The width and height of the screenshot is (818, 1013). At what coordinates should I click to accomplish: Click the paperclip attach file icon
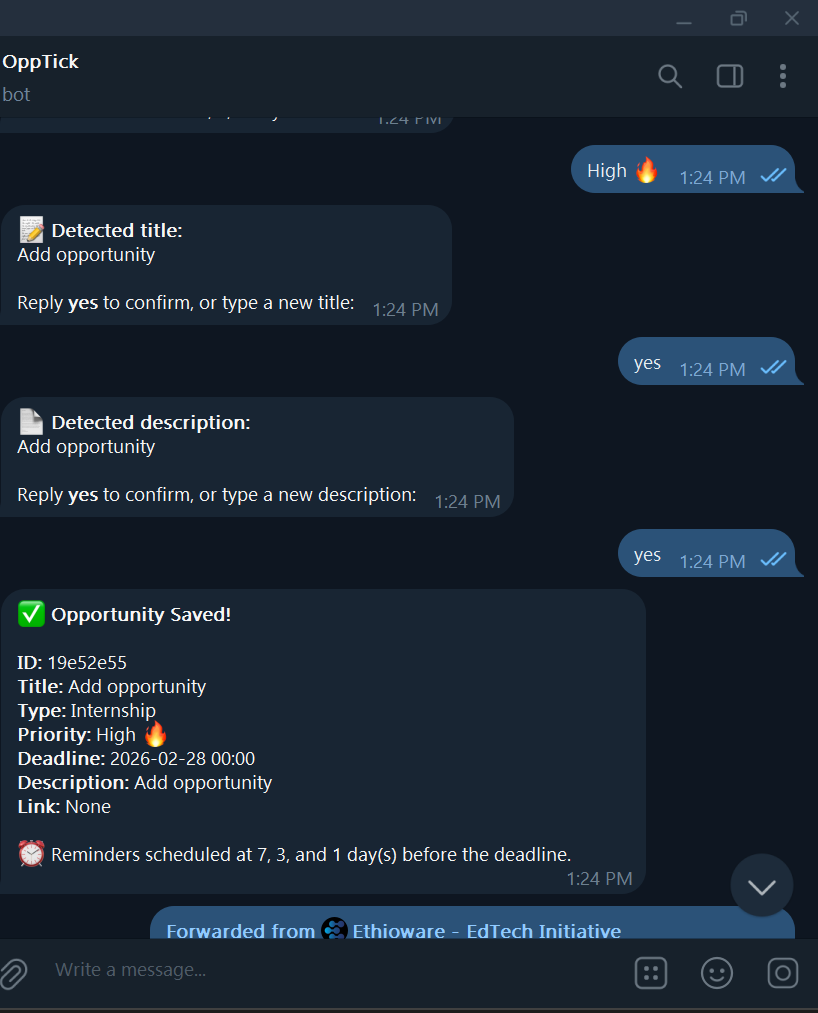click(x=12, y=971)
